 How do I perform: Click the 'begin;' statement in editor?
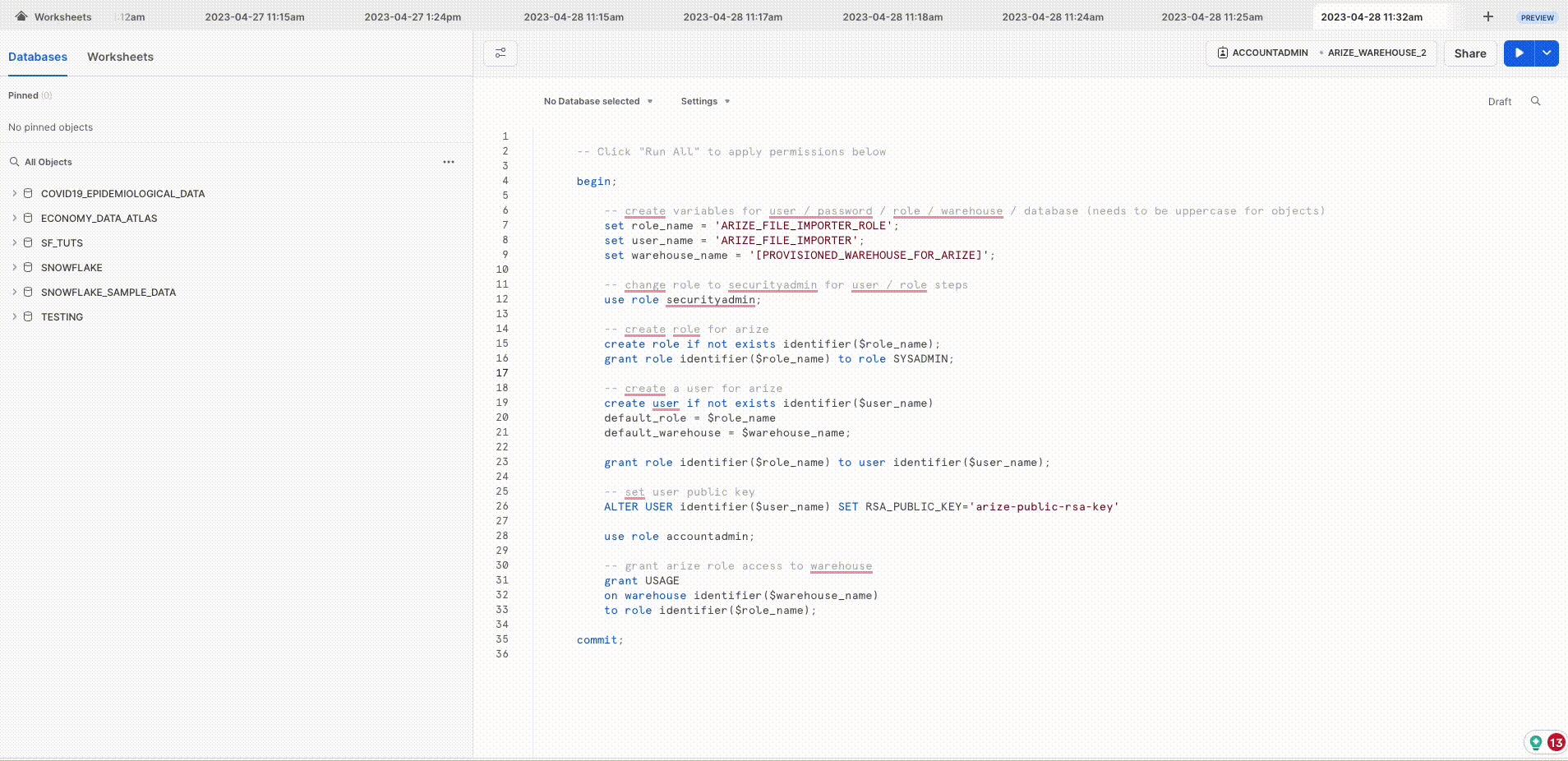(x=597, y=182)
